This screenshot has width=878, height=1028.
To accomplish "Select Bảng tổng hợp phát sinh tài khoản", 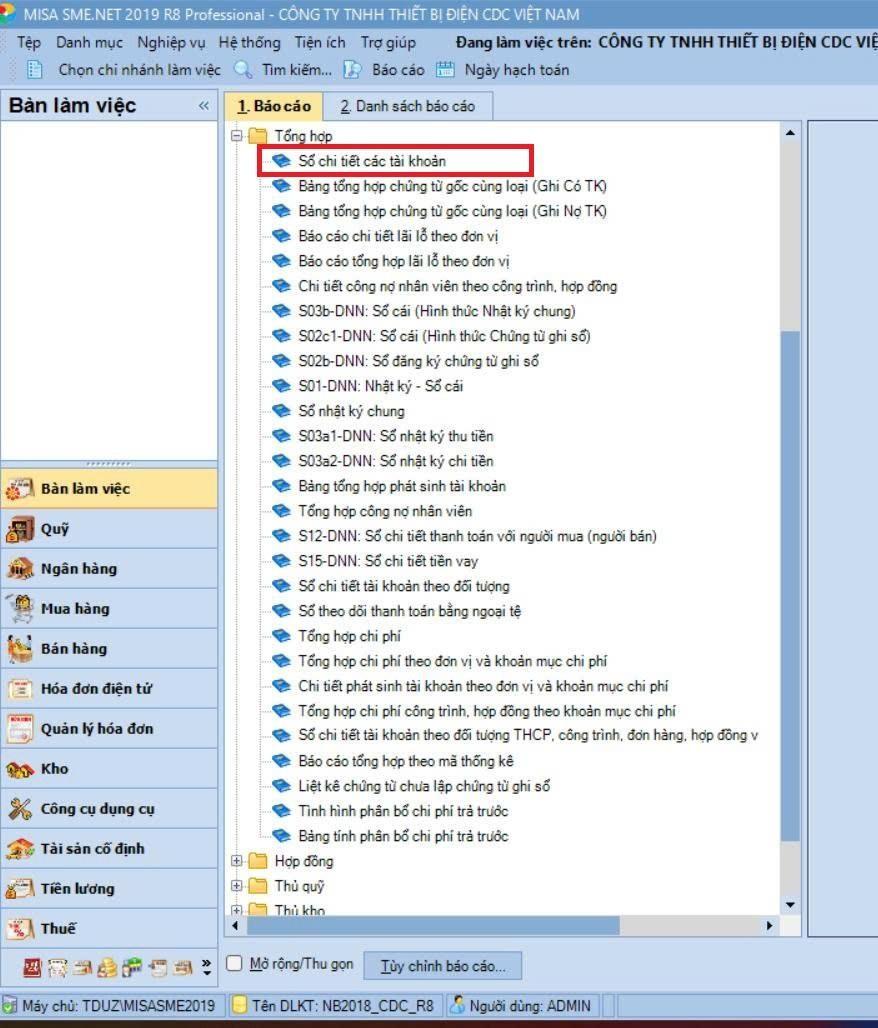I will [402, 486].
